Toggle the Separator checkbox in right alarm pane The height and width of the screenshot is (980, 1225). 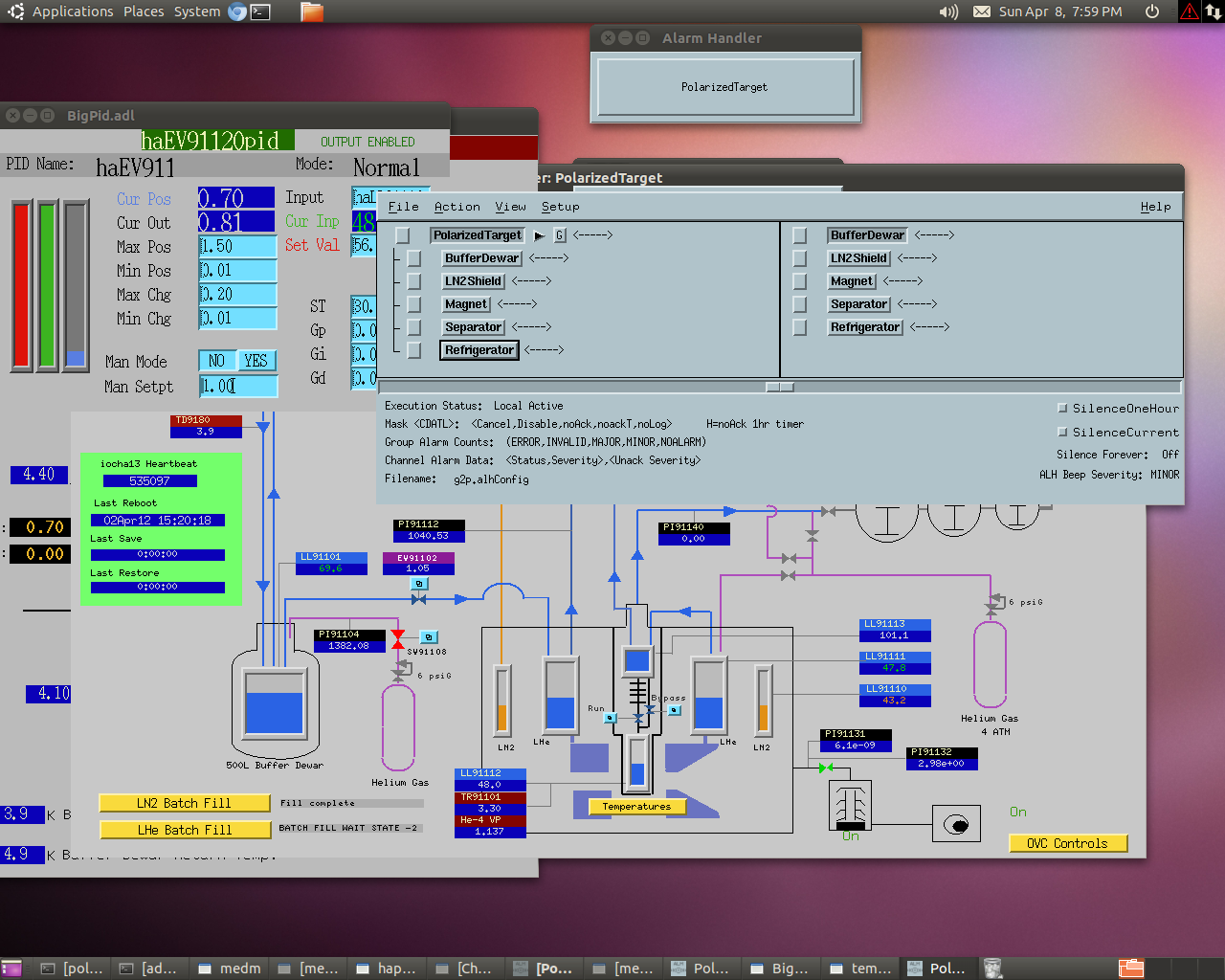[800, 304]
